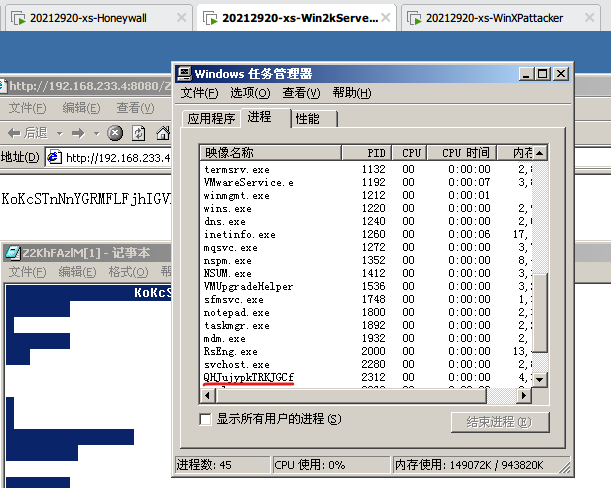The height and width of the screenshot is (488, 611).
Task: Click the 结束进程 button
Action: coord(500,422)
